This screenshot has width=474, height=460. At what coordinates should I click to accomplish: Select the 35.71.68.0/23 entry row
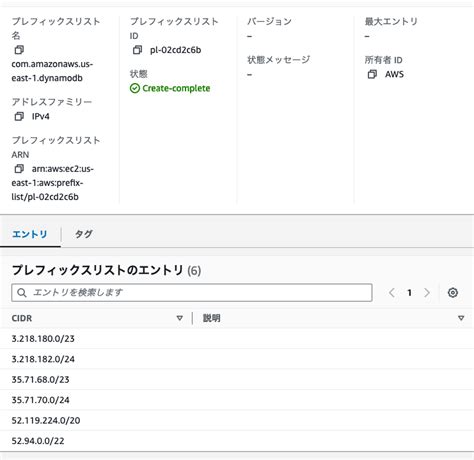coord(237,379)
